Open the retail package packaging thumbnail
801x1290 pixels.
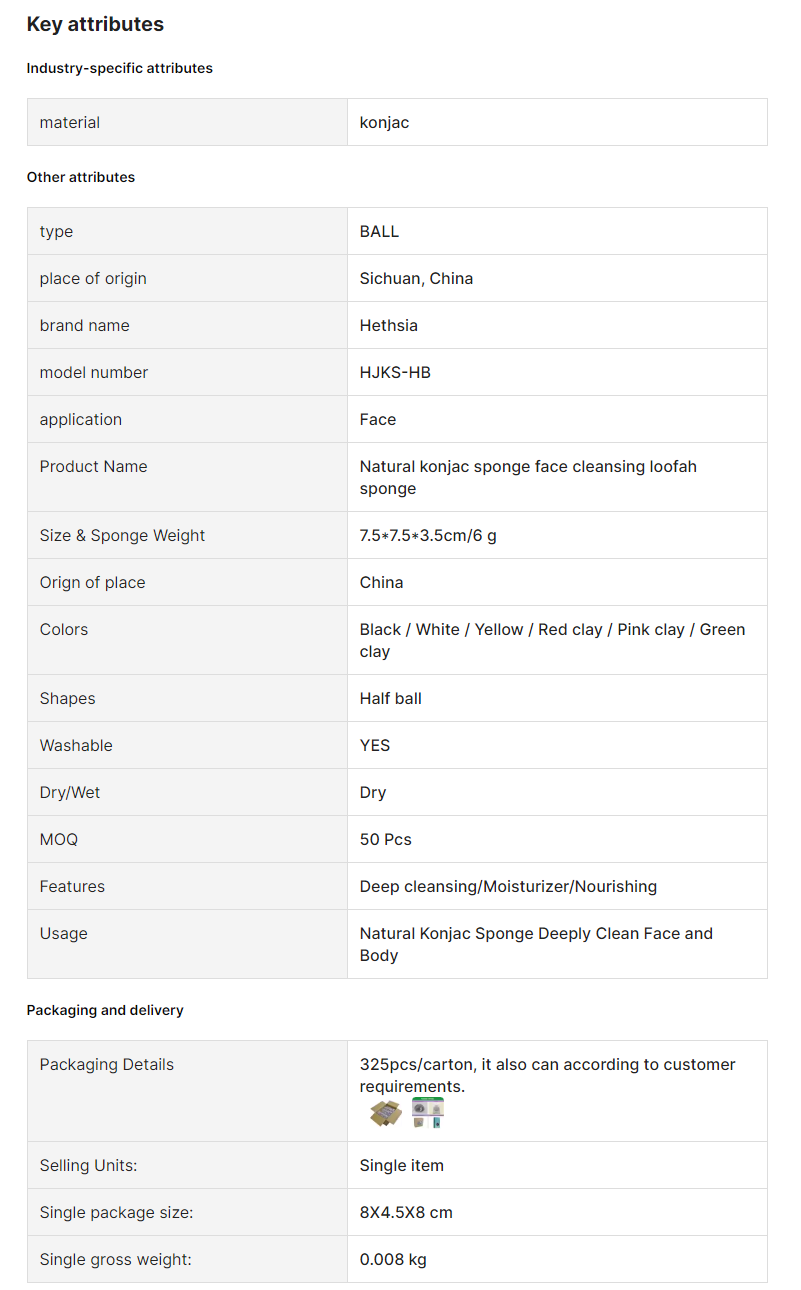428,1113
